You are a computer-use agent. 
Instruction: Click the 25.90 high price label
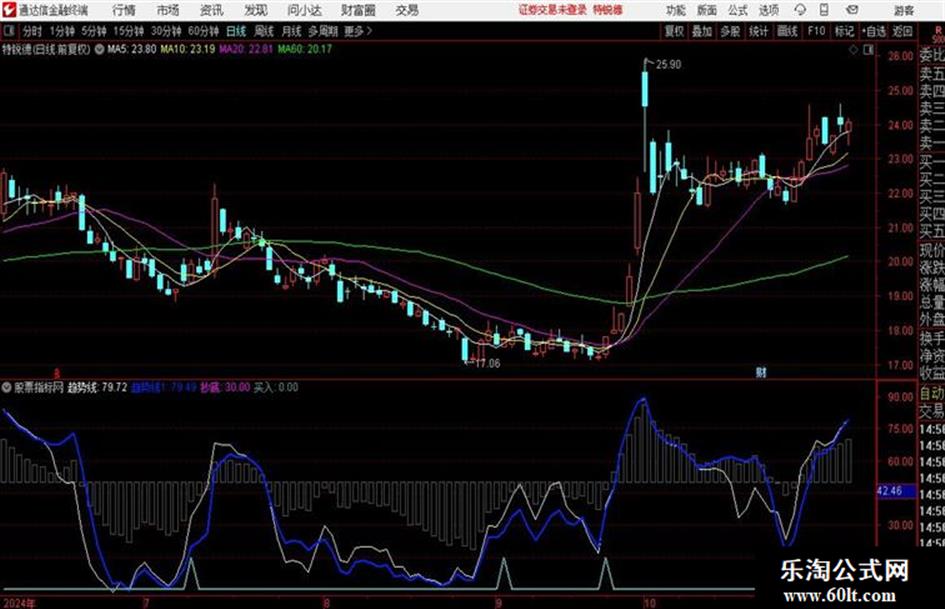tap(668, 65)
